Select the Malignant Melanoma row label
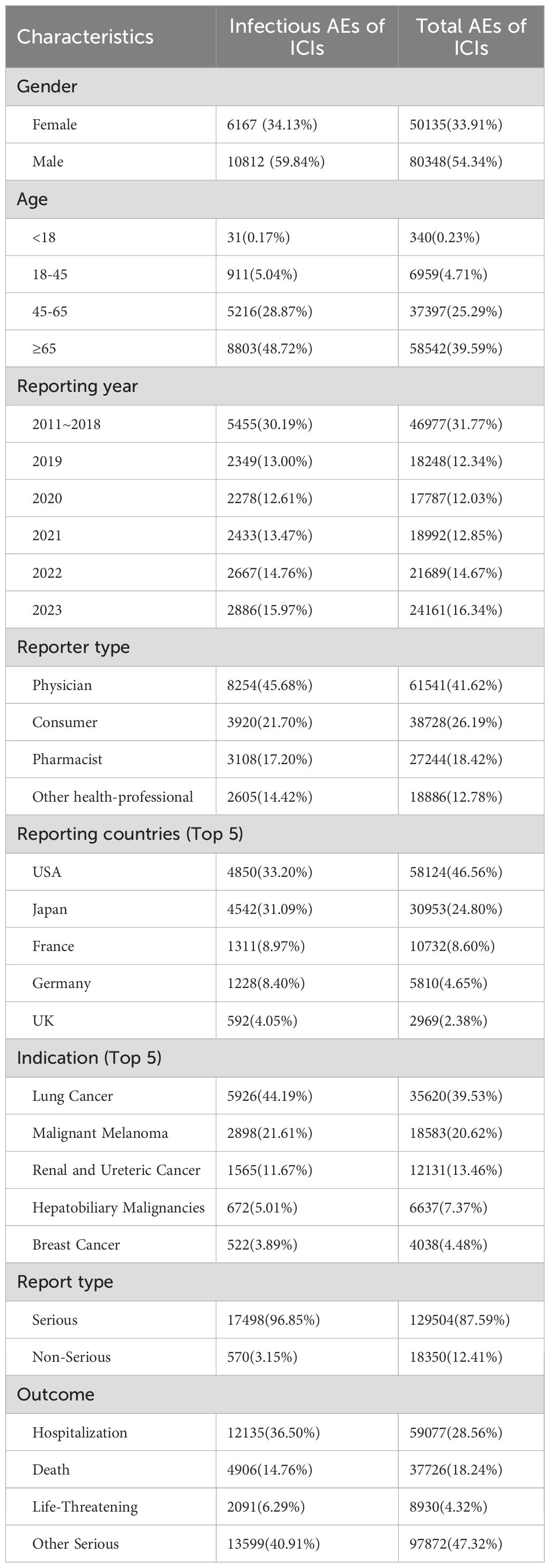 100,1134
